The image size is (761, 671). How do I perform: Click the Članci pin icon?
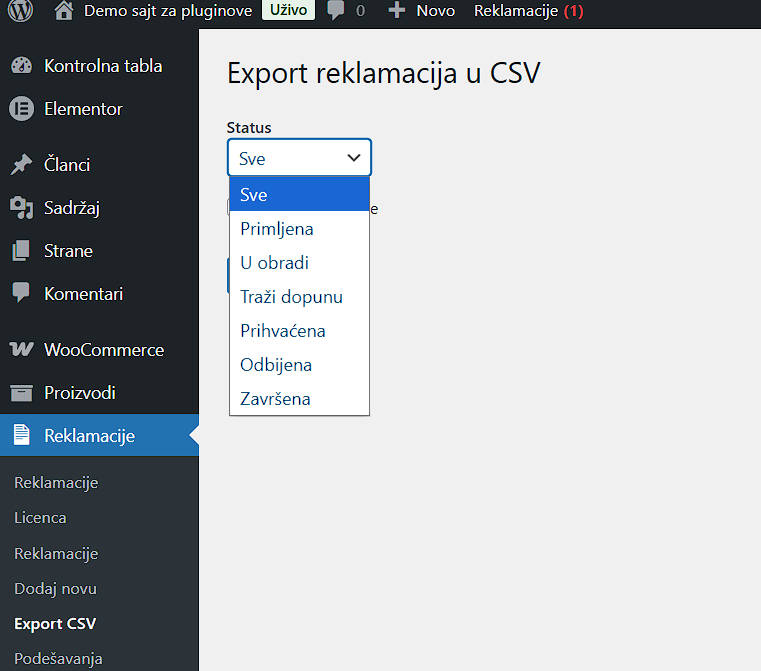pos(21,165)
